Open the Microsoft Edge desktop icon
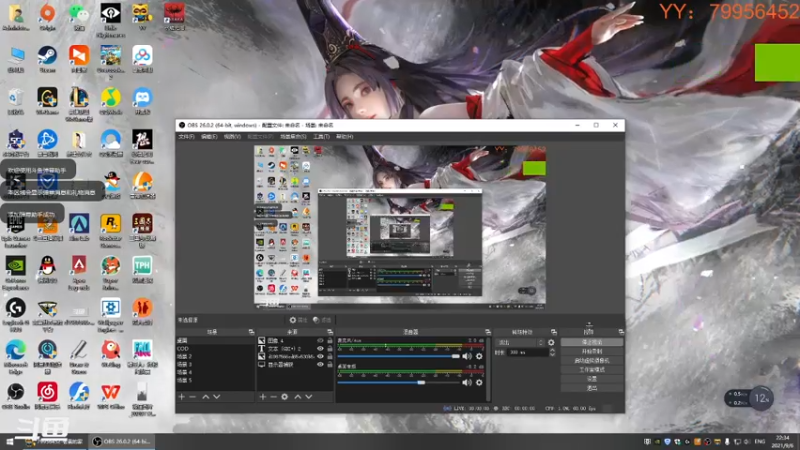Screen dimensions: 800x450 [16, 357]
